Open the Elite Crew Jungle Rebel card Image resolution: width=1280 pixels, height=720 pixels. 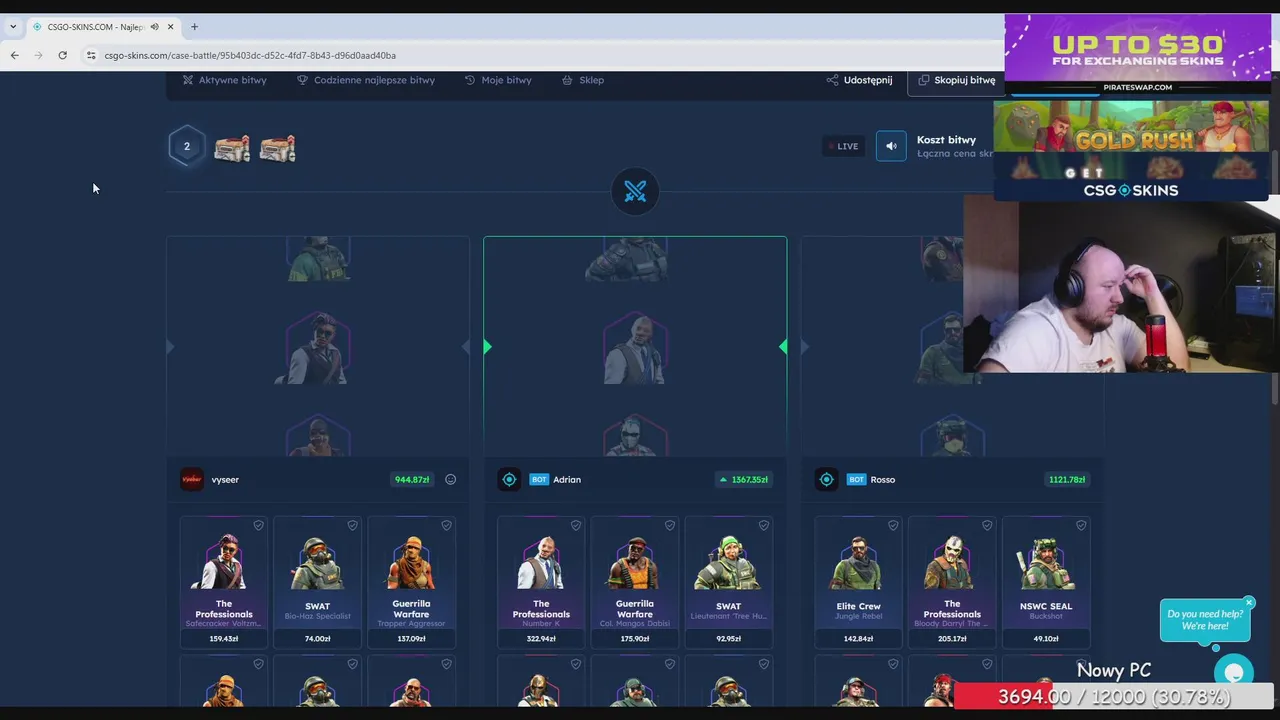tap(859, 582)
